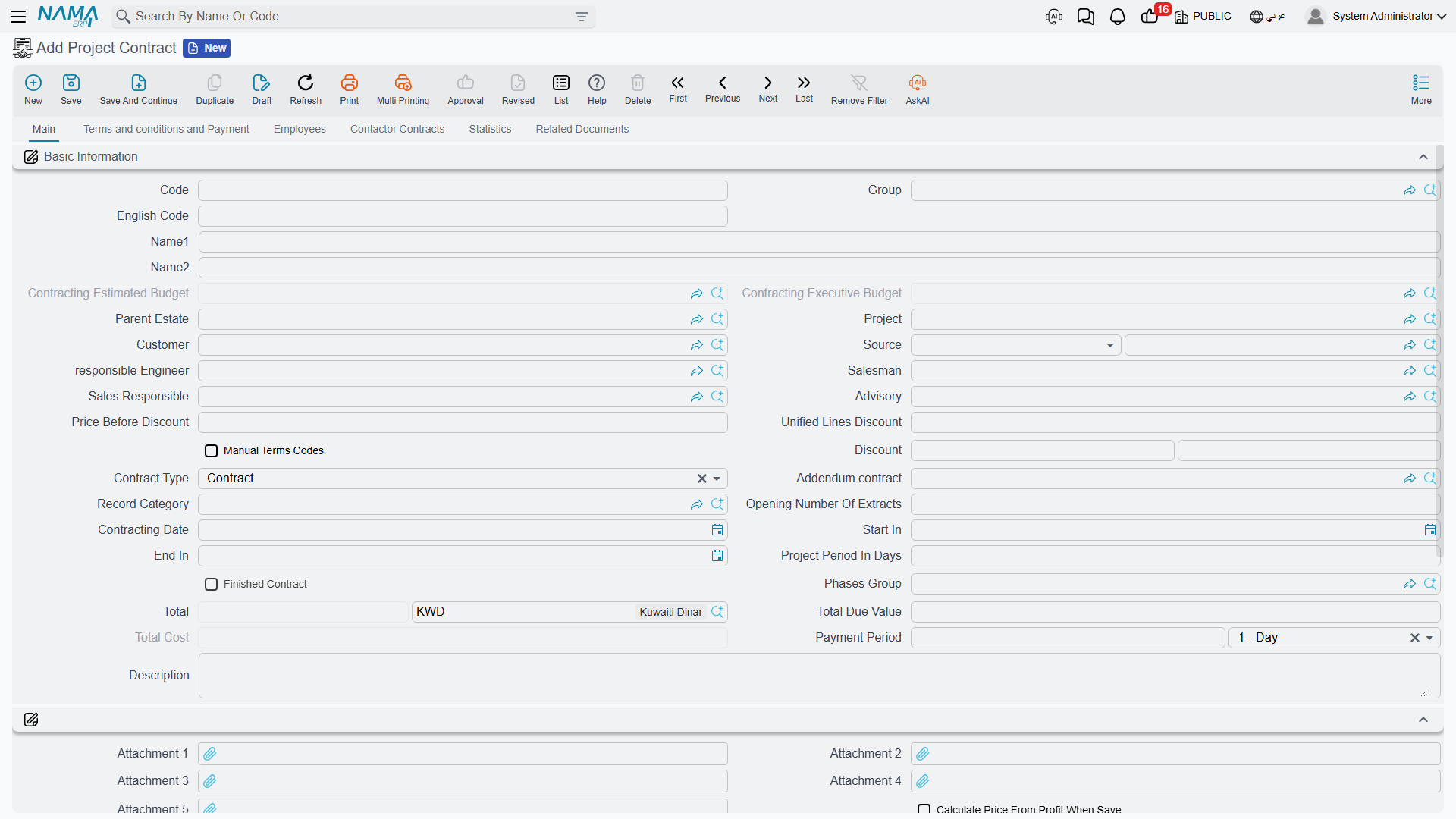Click the Code input field

(463, 190)
